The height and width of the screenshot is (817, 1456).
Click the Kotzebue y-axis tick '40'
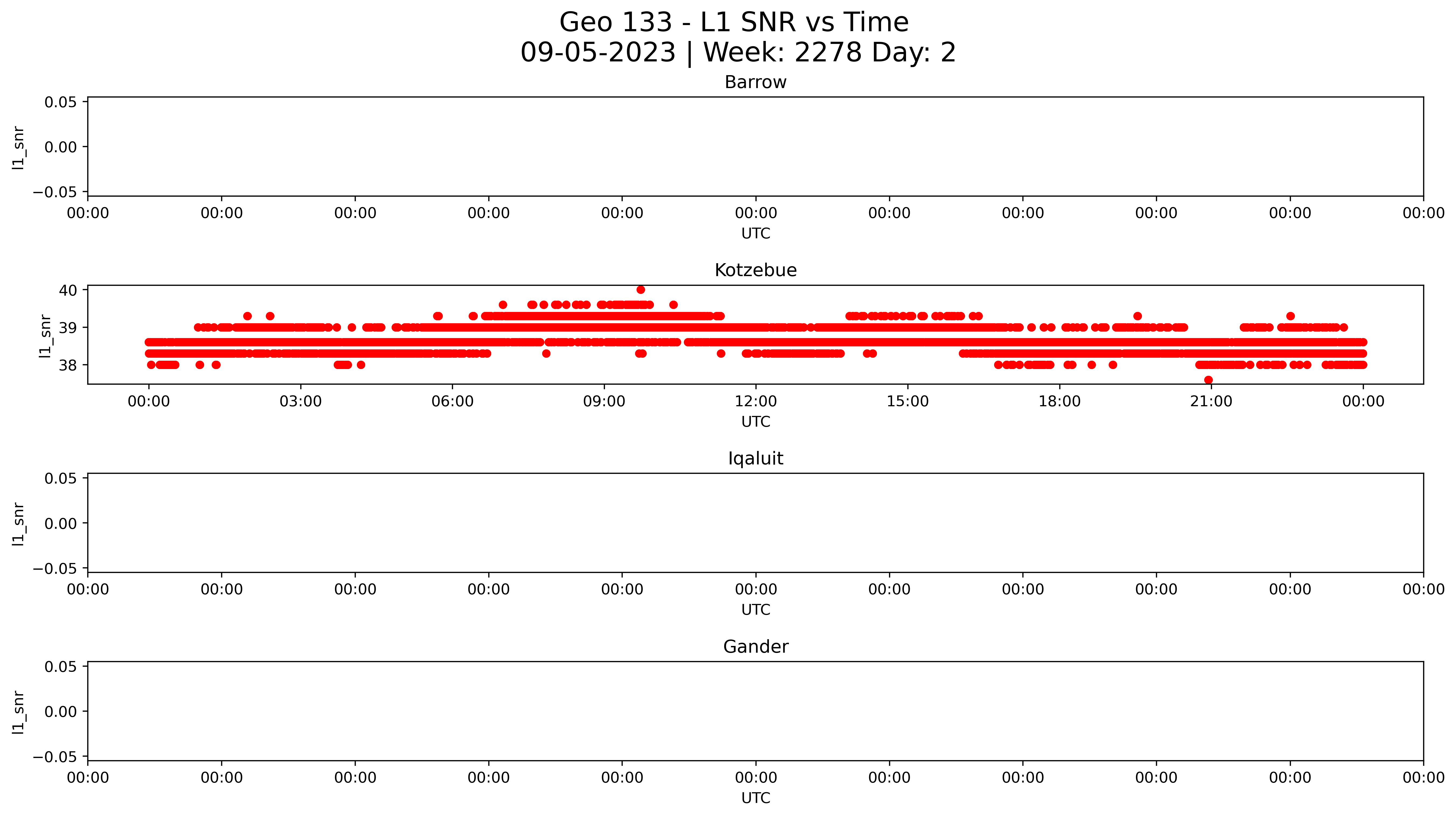coord(68,291)
